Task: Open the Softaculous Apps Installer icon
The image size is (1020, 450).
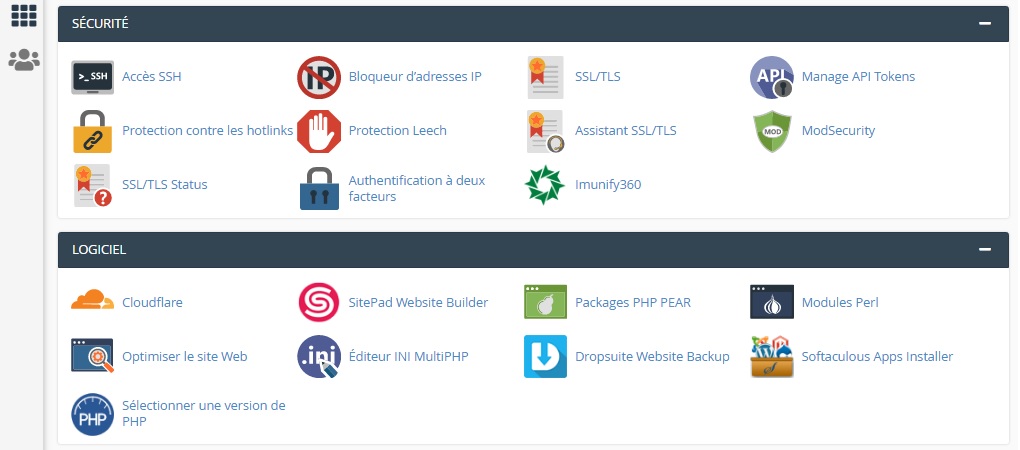Action: click(772, 356)
